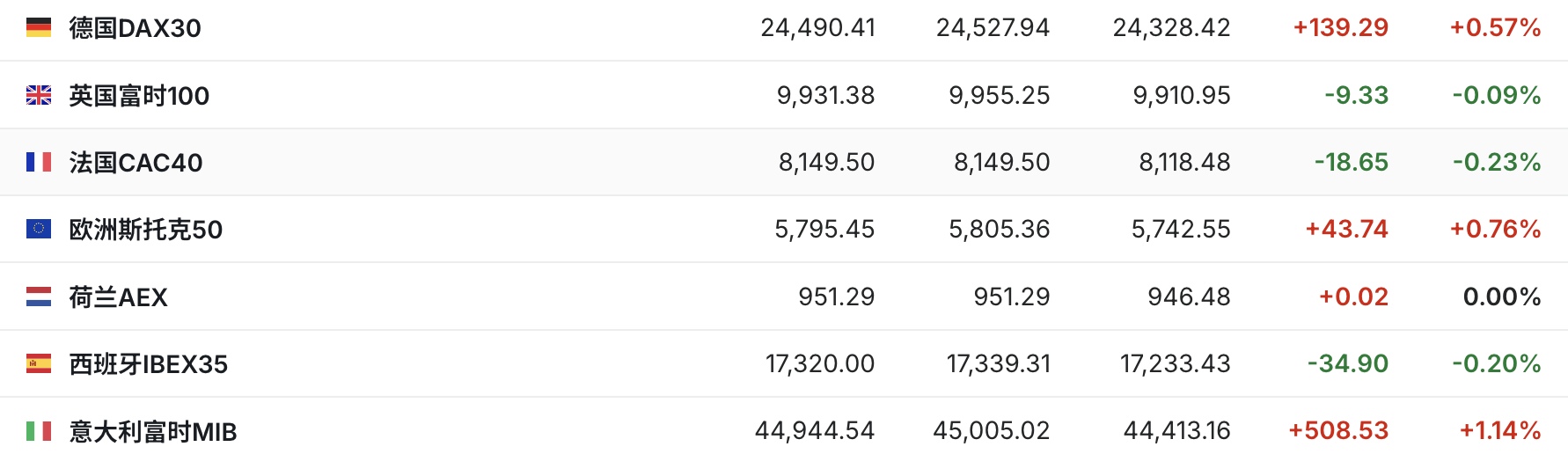This screenshot has width=1568, height=454.
Task: Click the AEX 0.00% change cell
Action: coord(1501,297)
